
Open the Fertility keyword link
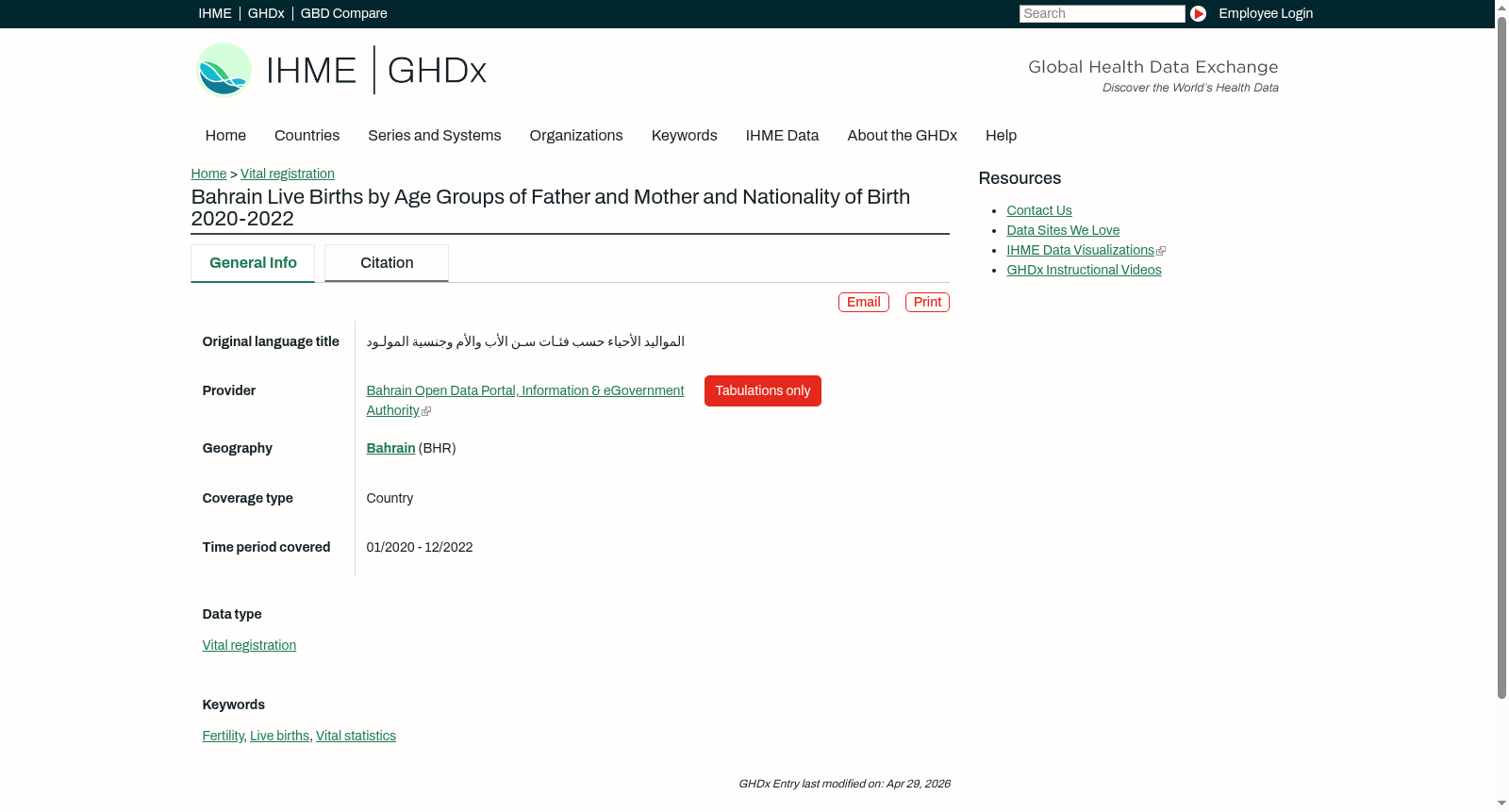223,736
